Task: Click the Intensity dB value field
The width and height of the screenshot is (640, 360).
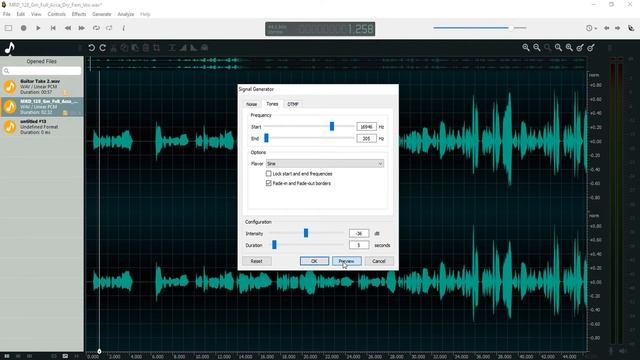Action: click(359, 233)
